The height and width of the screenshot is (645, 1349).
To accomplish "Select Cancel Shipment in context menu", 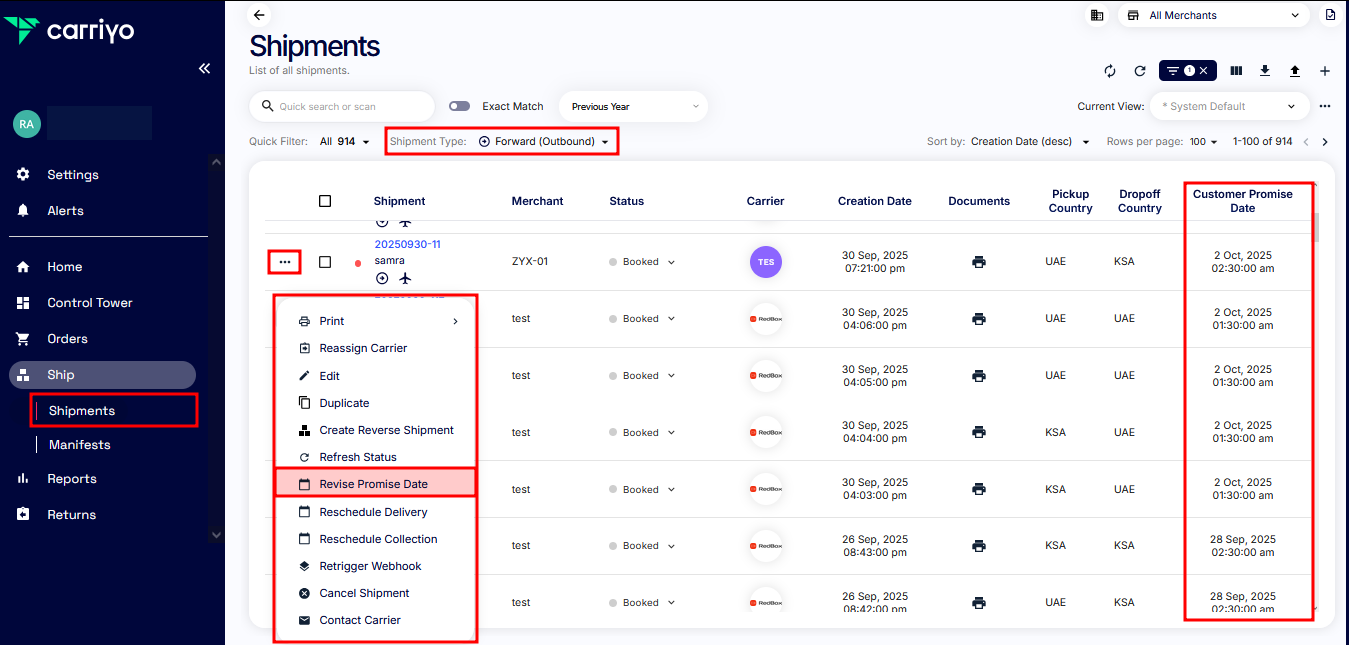I will pyautogui.click(x=364, y=593).
